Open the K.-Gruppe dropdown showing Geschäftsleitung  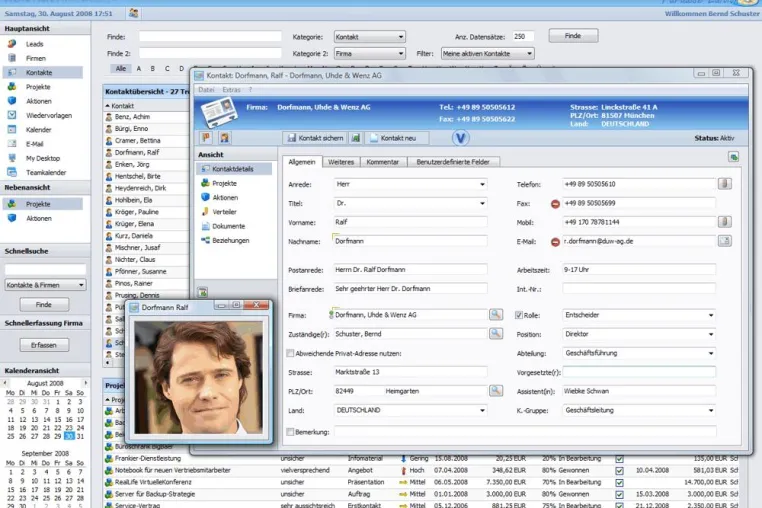click(639, 410)
